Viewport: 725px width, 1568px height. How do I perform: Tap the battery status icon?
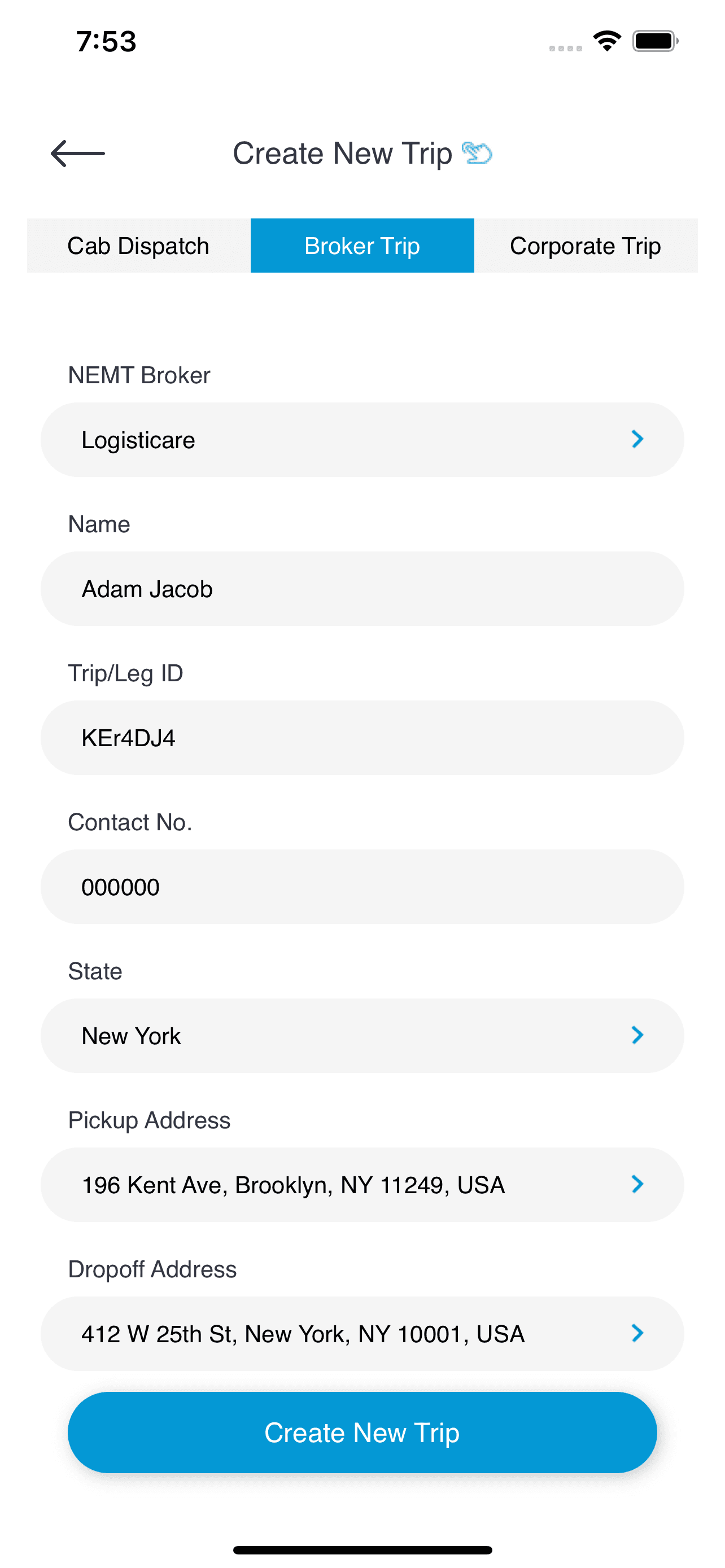click(x=655, y=41)
